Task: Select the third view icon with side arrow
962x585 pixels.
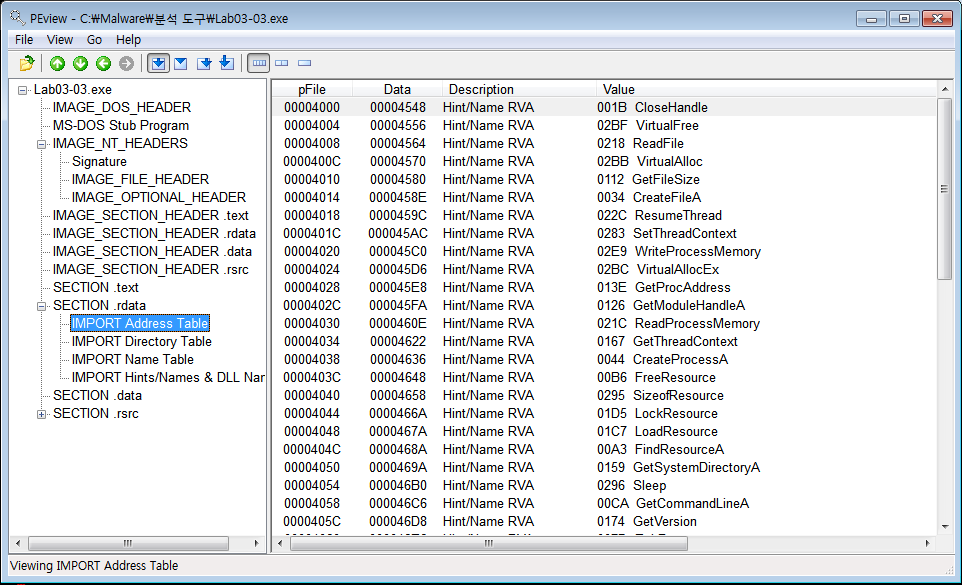Action: pos(204,63)
